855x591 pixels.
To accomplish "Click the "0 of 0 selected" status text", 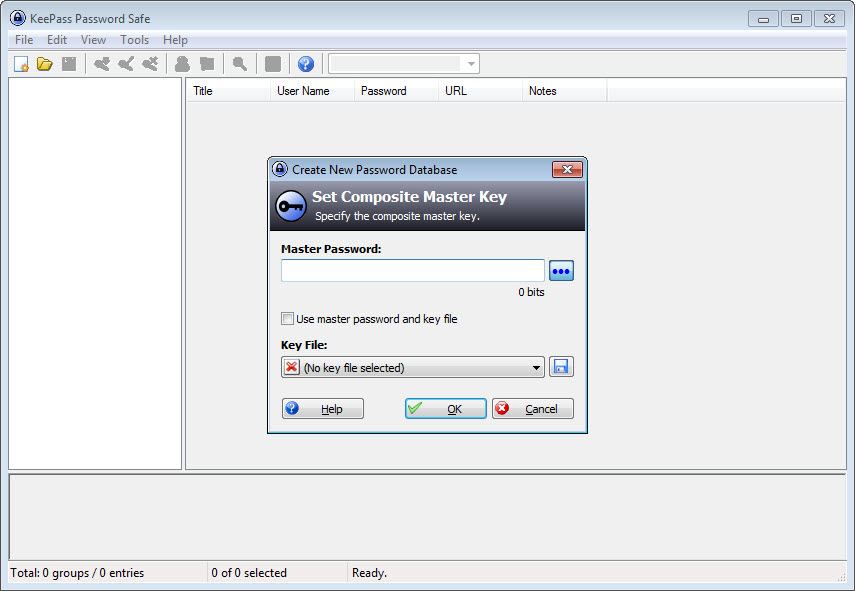I will [x=249, y=573].
